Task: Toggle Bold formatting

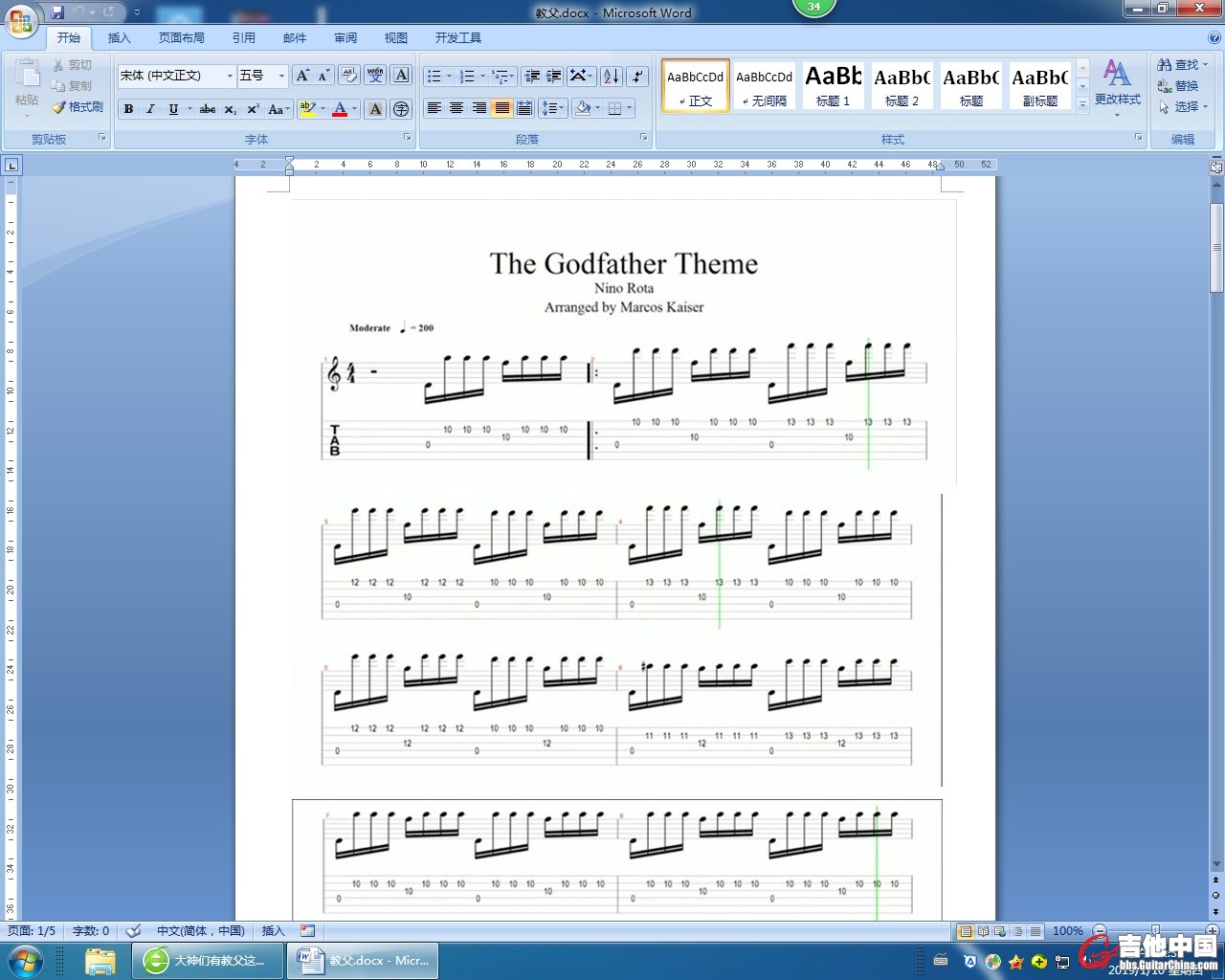Action: (x=129, y=109)
